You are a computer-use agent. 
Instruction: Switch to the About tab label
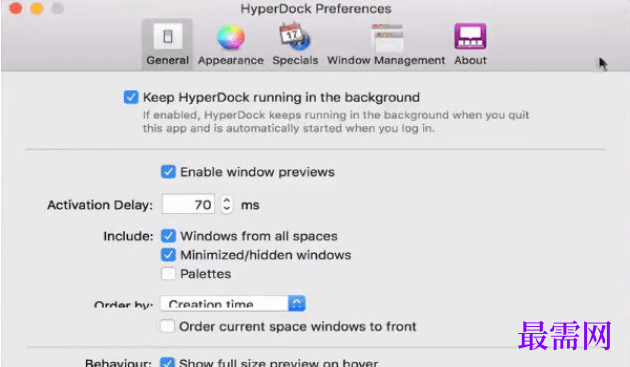pyautogui.click(x=470, y=60)
